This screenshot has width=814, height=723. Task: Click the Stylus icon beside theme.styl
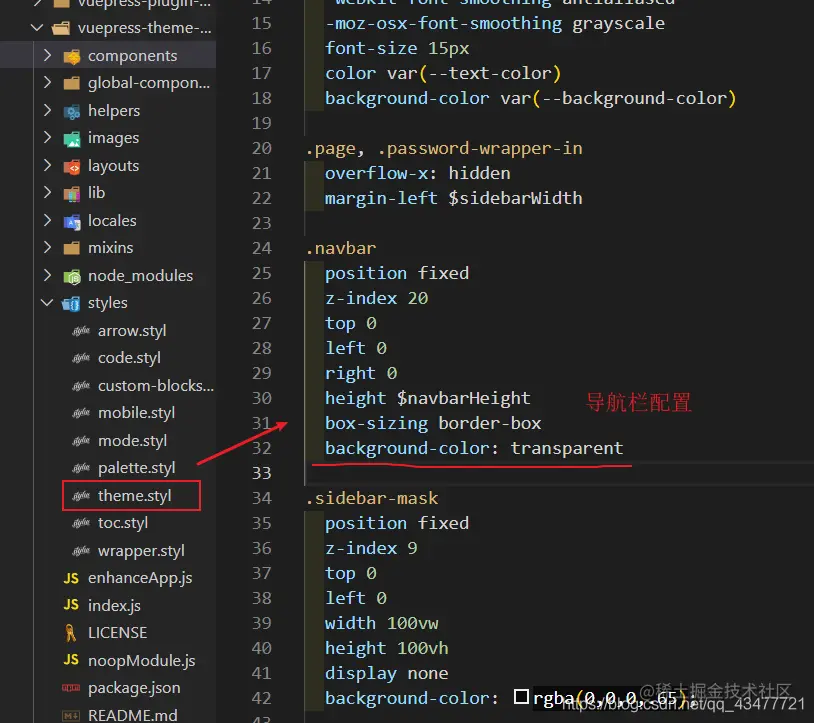click(x=81, y=496)
